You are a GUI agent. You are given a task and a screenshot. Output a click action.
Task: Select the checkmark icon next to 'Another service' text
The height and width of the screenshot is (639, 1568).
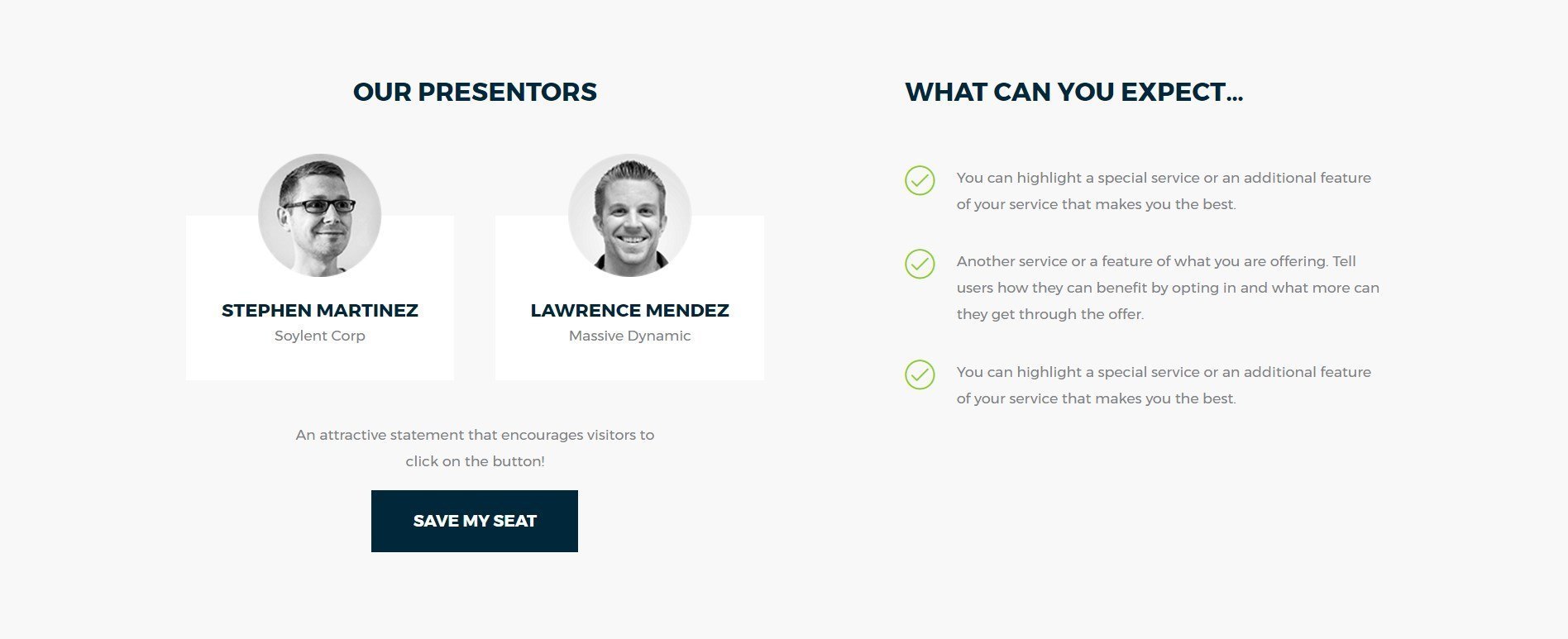click(x=920, y=263)
